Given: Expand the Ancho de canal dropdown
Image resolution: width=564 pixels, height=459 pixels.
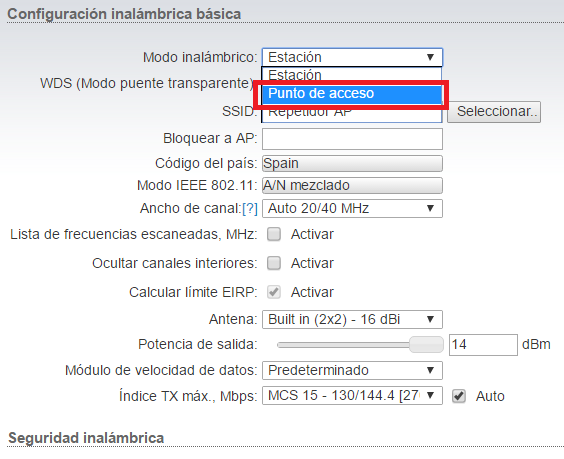Looking at the screenshot, I should 352,208.
